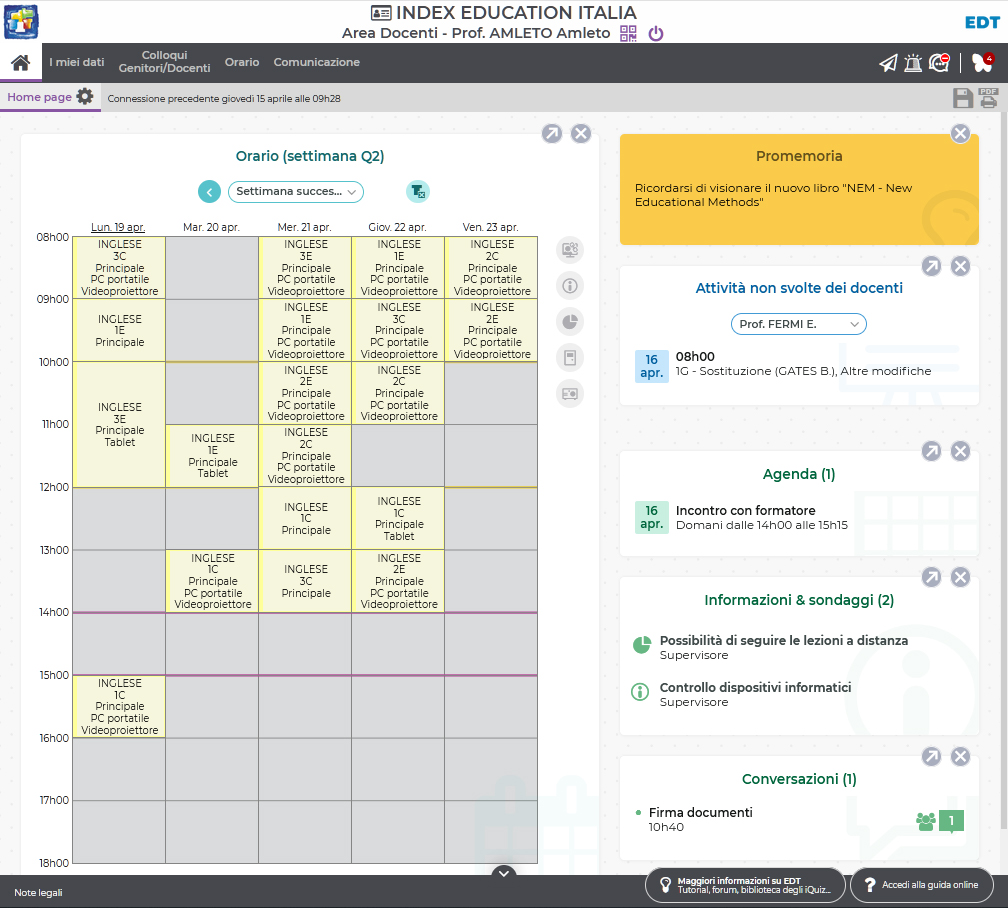Open the butterfly notifications icon
The height and width of the screenshot is (908, 1008).
click(x=982, y=63)
